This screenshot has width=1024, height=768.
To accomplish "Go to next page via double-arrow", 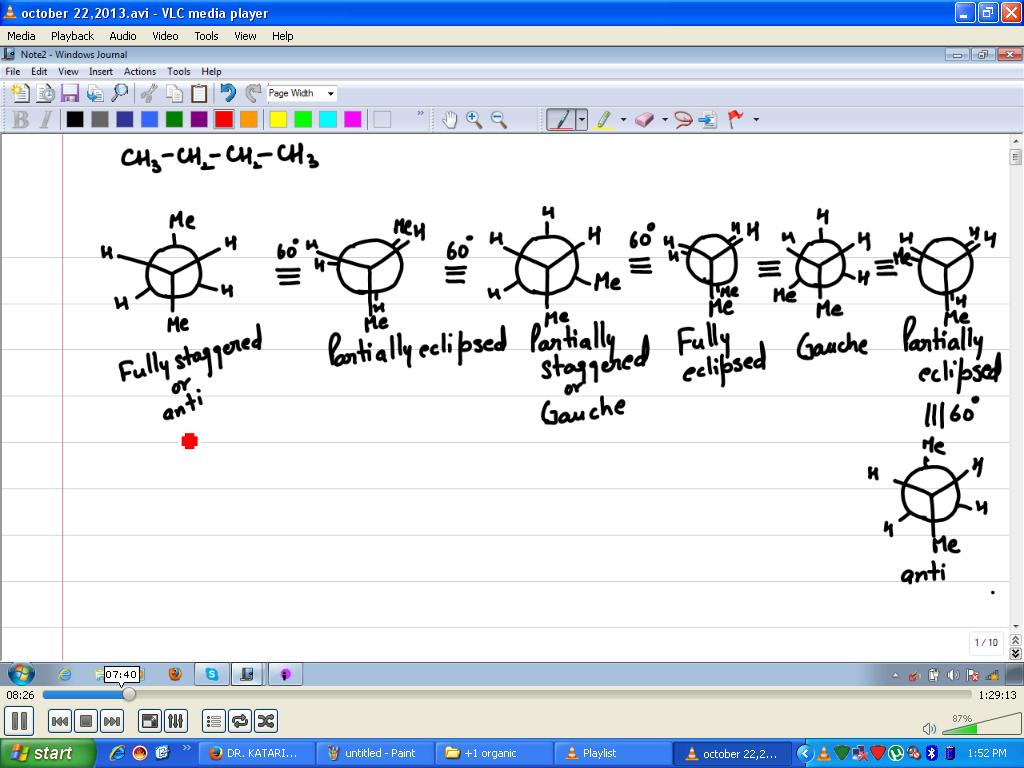I will tap(1015, 653).
